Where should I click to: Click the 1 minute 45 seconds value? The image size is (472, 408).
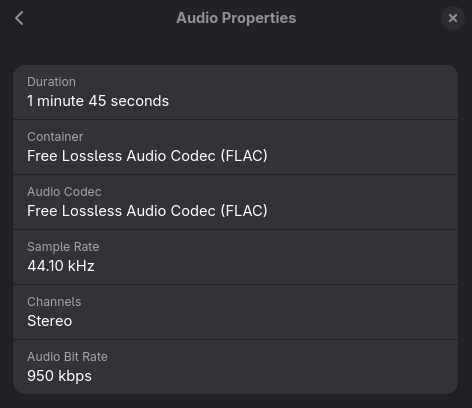click(x=98, y=101)
